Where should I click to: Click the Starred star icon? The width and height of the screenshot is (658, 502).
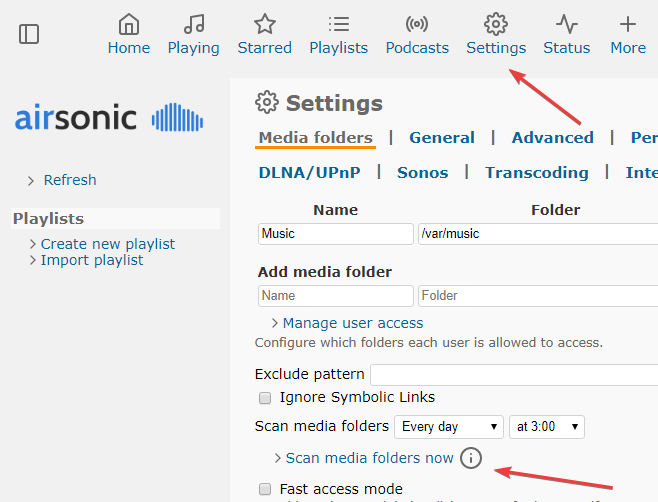[265, 24]
